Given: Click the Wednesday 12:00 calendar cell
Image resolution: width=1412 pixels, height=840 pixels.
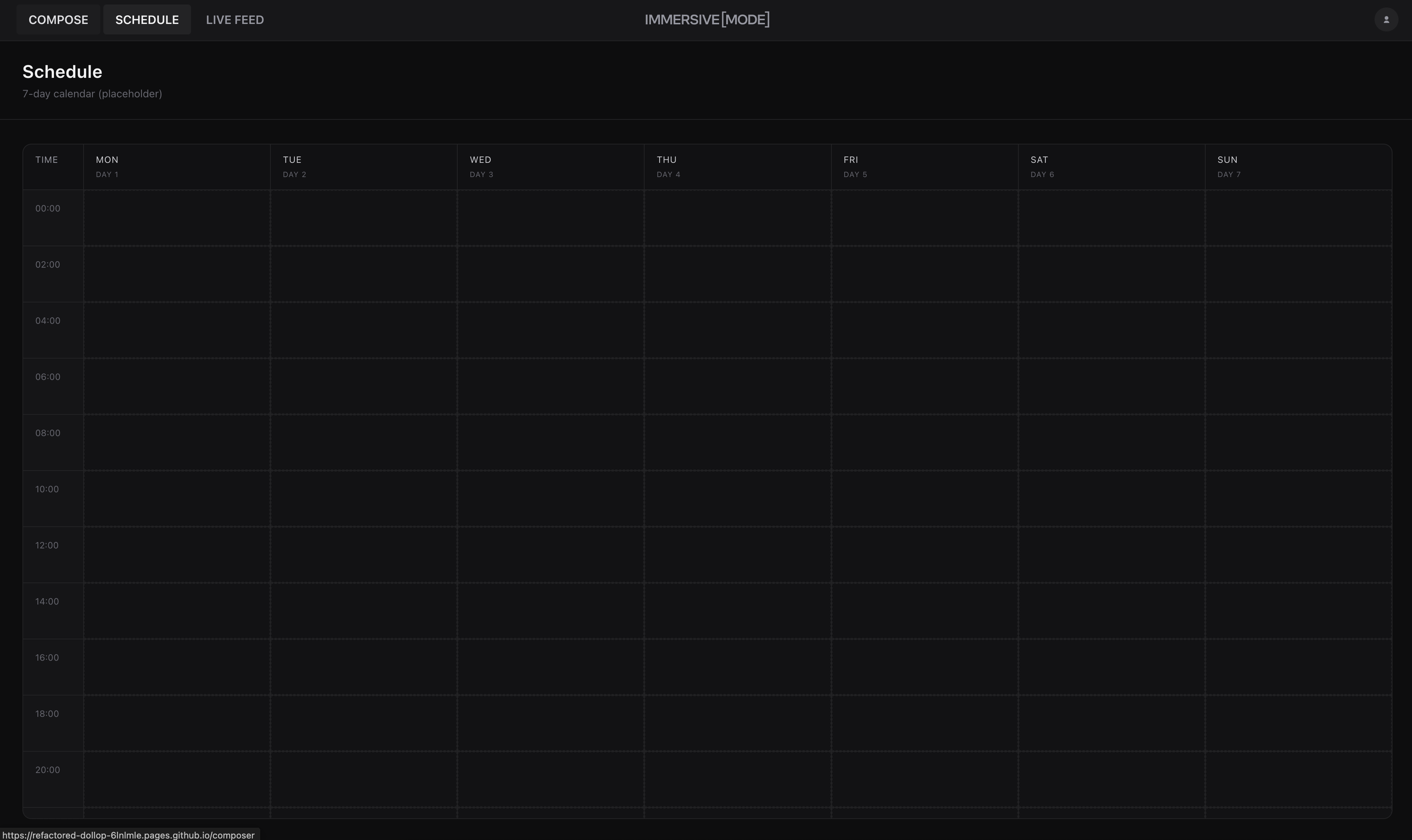Looking at the screenshot, I should [550, 555].
